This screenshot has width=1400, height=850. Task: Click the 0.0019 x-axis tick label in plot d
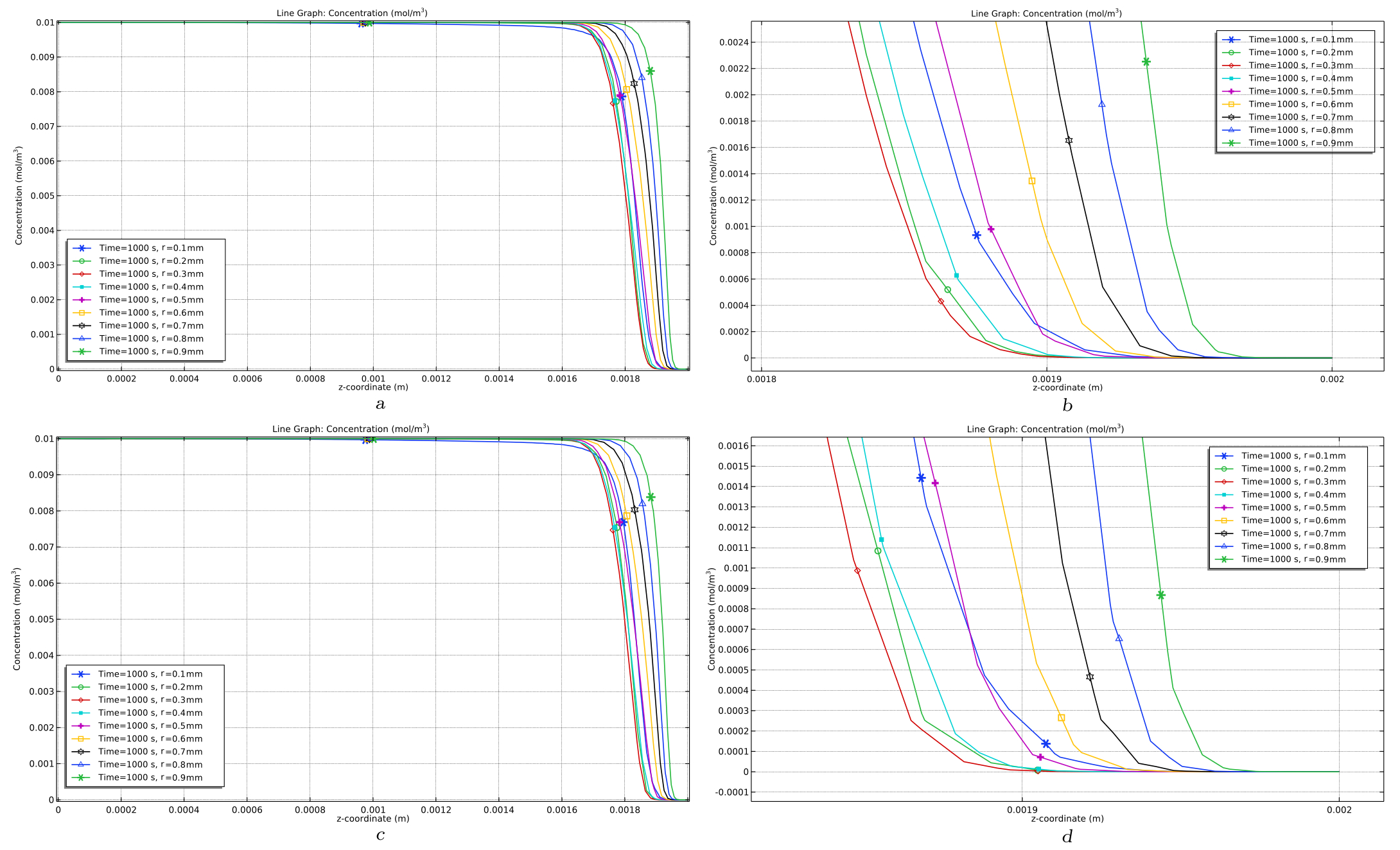tap(1022, 810)
